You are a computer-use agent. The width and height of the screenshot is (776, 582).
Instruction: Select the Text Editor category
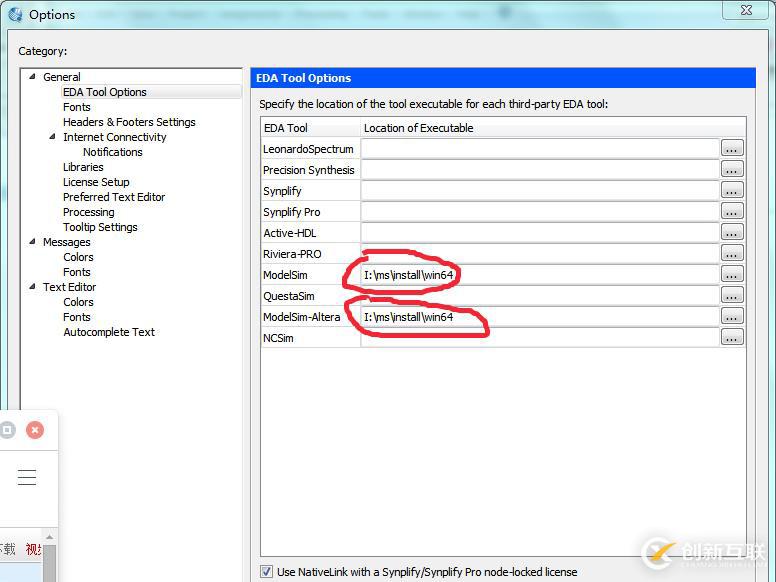click(x=69, y=287)
